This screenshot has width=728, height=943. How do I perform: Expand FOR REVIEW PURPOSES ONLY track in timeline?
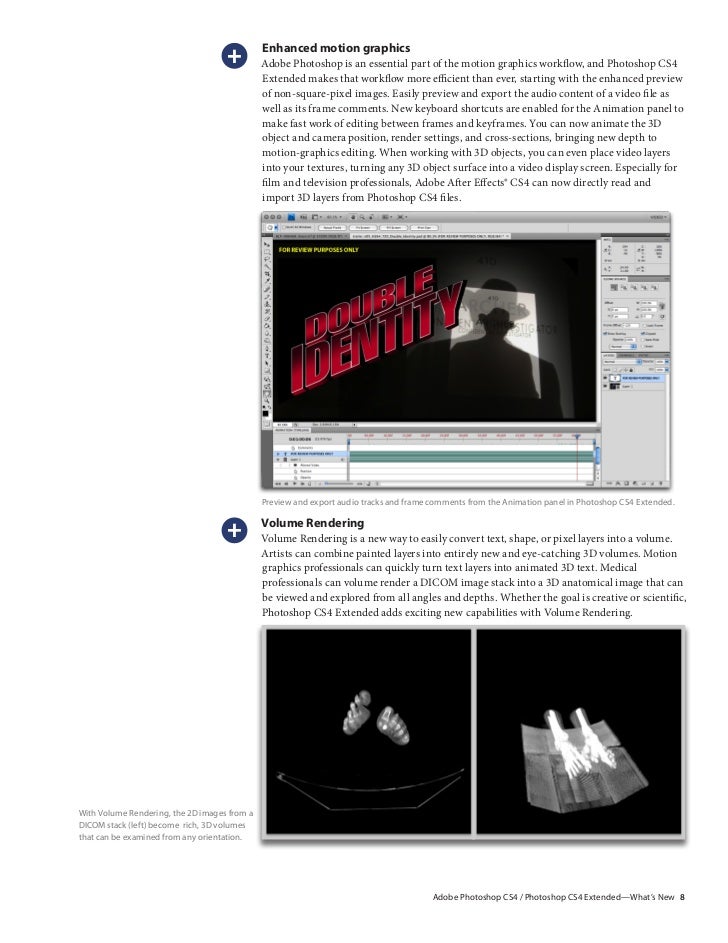coord(278,454)
